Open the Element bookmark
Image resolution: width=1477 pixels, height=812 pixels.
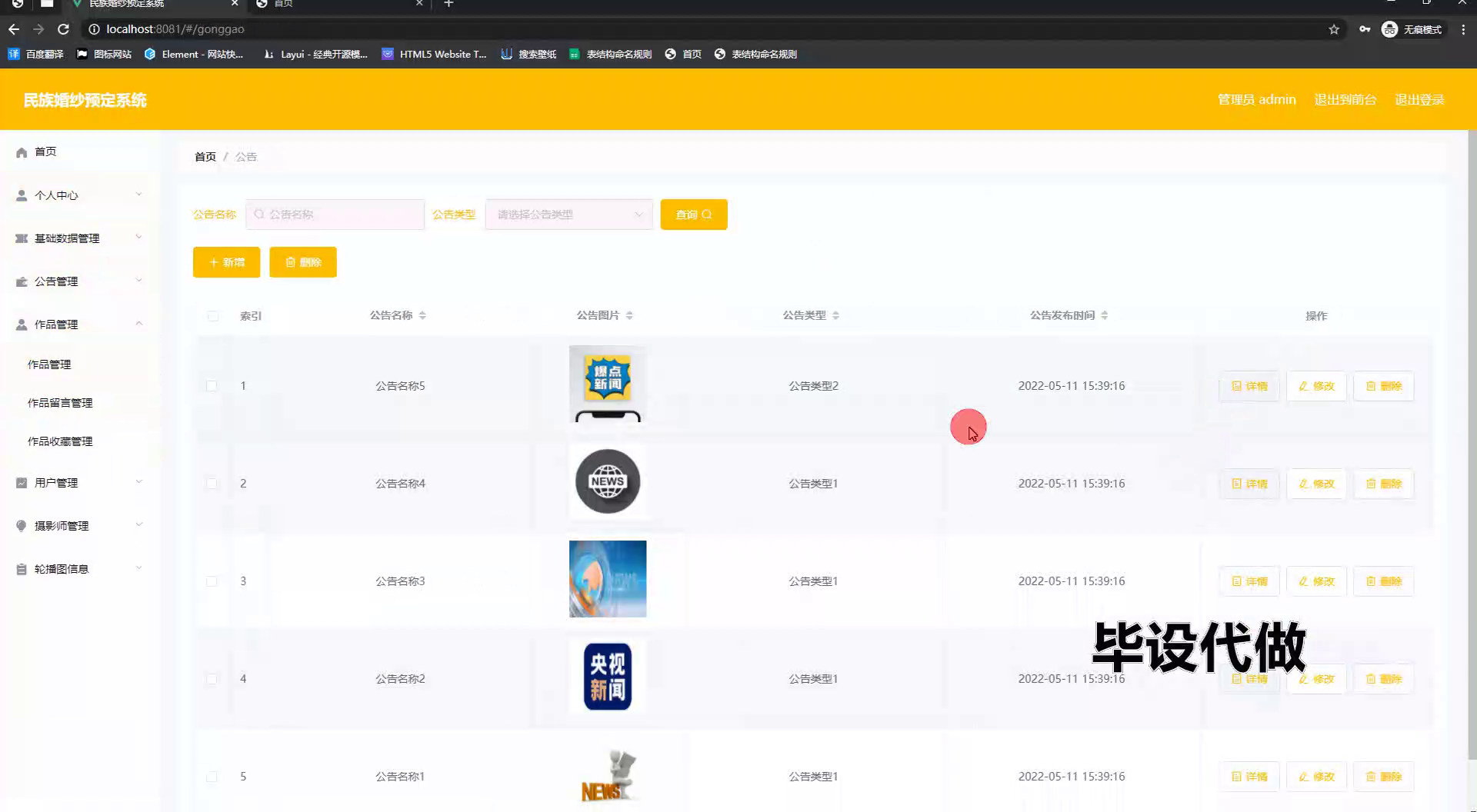tap(194, 54)
